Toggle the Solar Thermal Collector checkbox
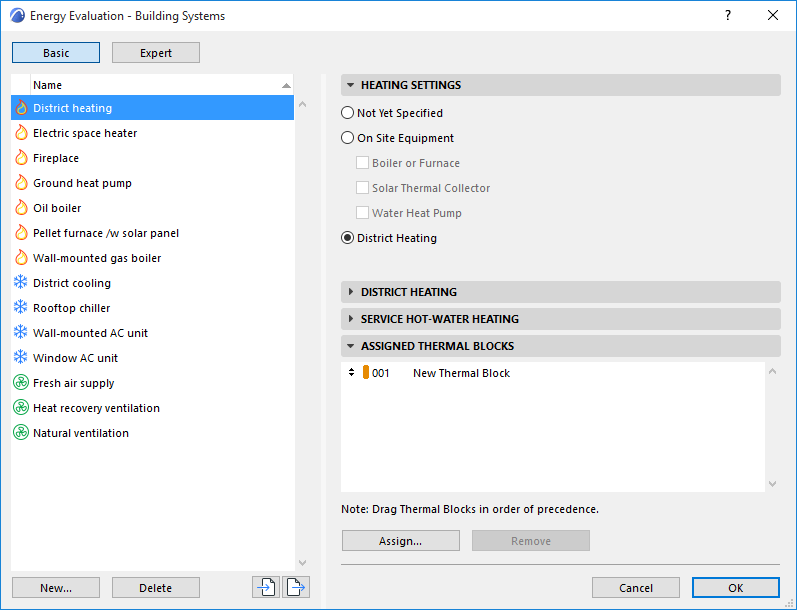 pyautogui.click(x=362, y=188)
